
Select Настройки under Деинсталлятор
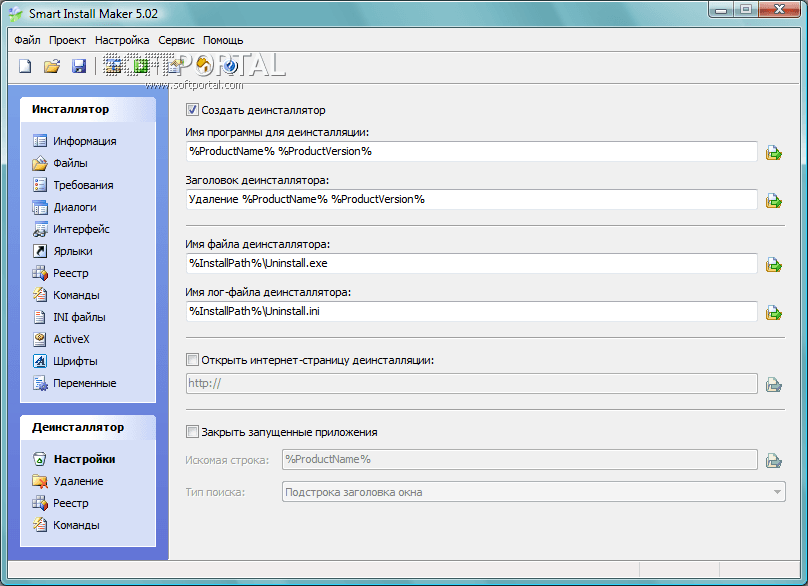pyautogui.click(x=74, y=459)
